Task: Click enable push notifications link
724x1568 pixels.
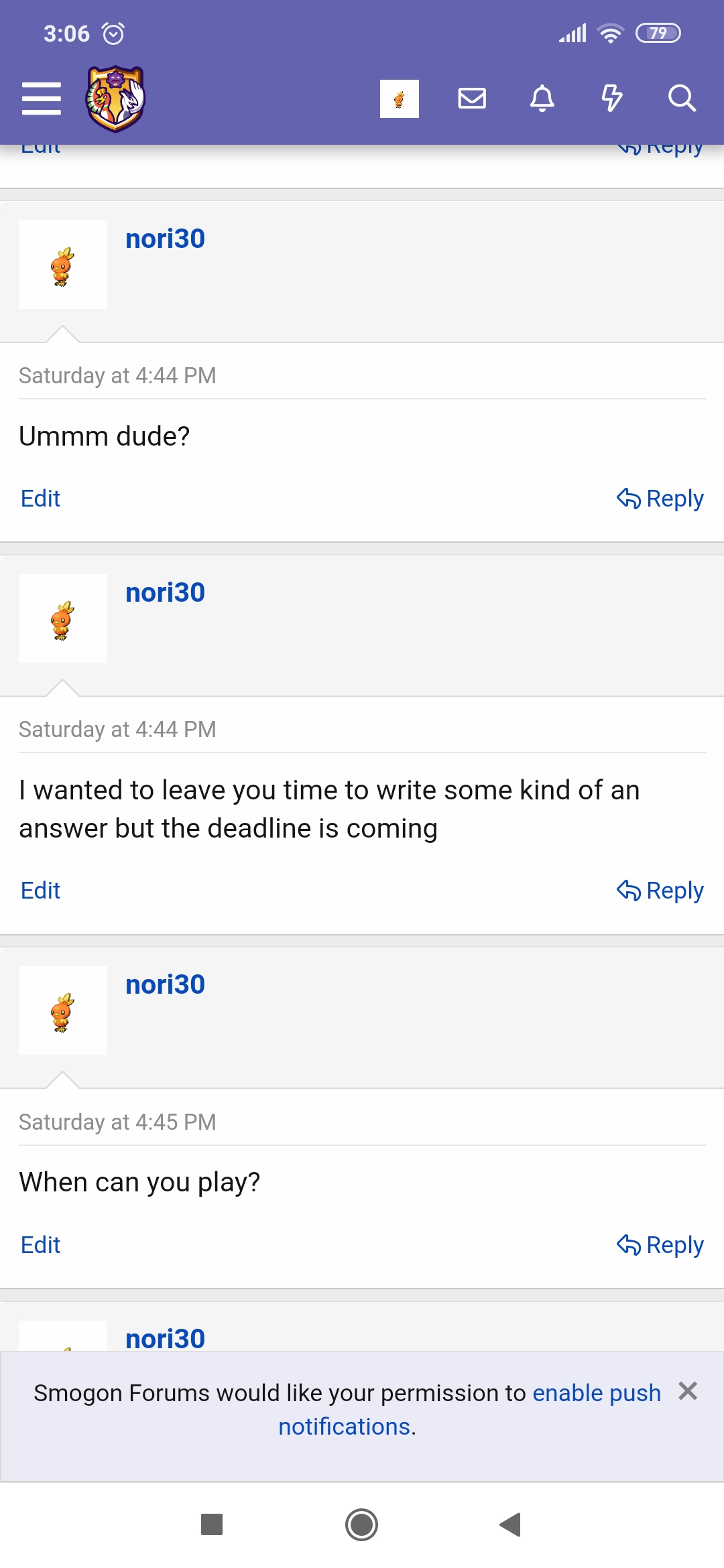Action: 596,1393
